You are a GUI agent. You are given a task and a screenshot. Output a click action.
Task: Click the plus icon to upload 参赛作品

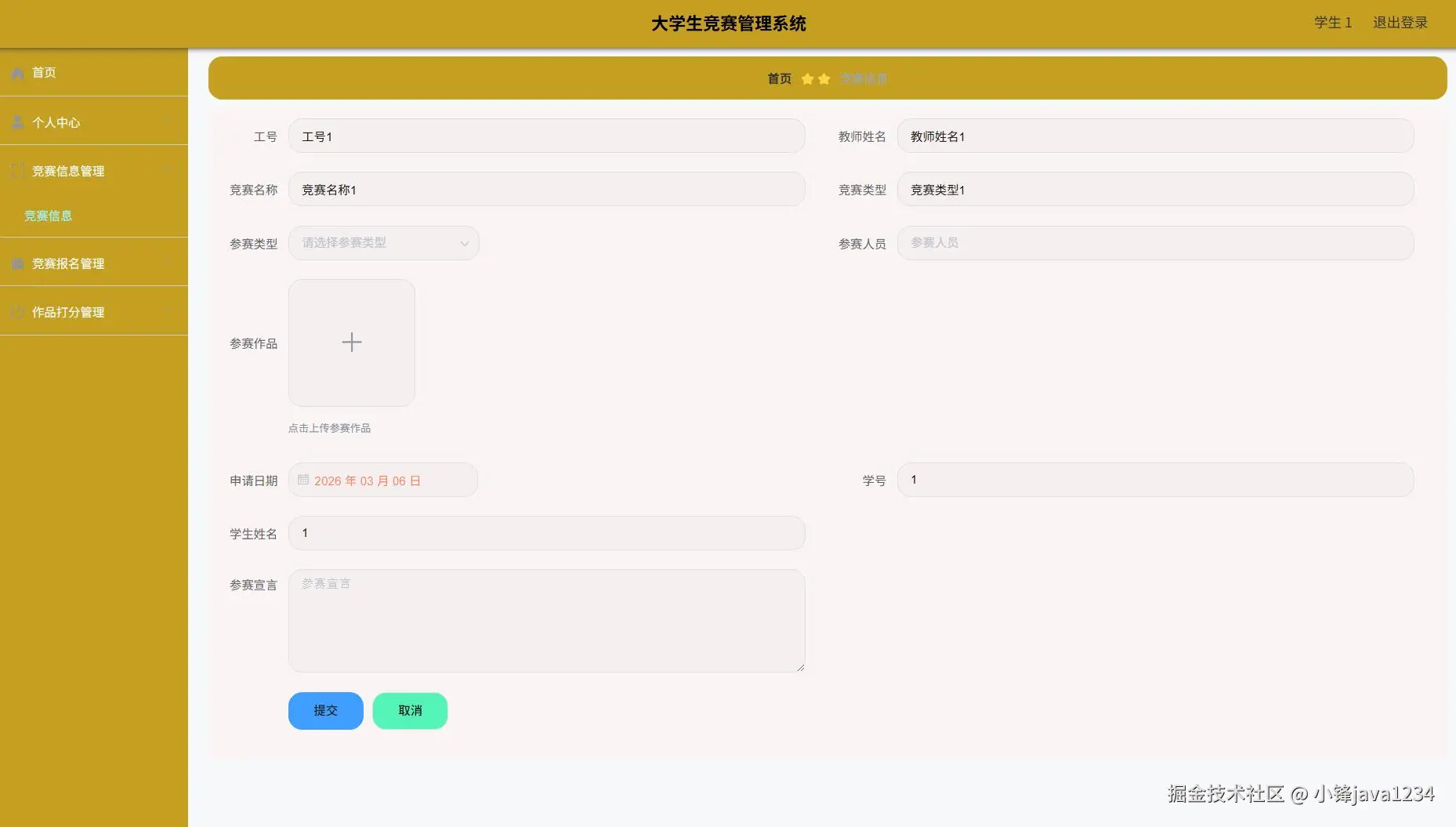pos(352,343)
